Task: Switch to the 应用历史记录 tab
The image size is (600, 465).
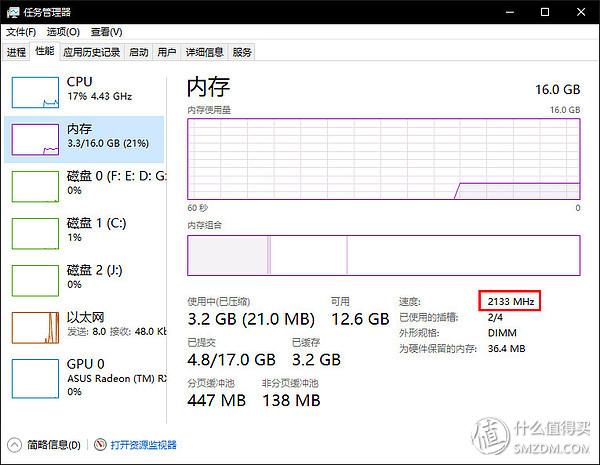Action: (91, 52)
